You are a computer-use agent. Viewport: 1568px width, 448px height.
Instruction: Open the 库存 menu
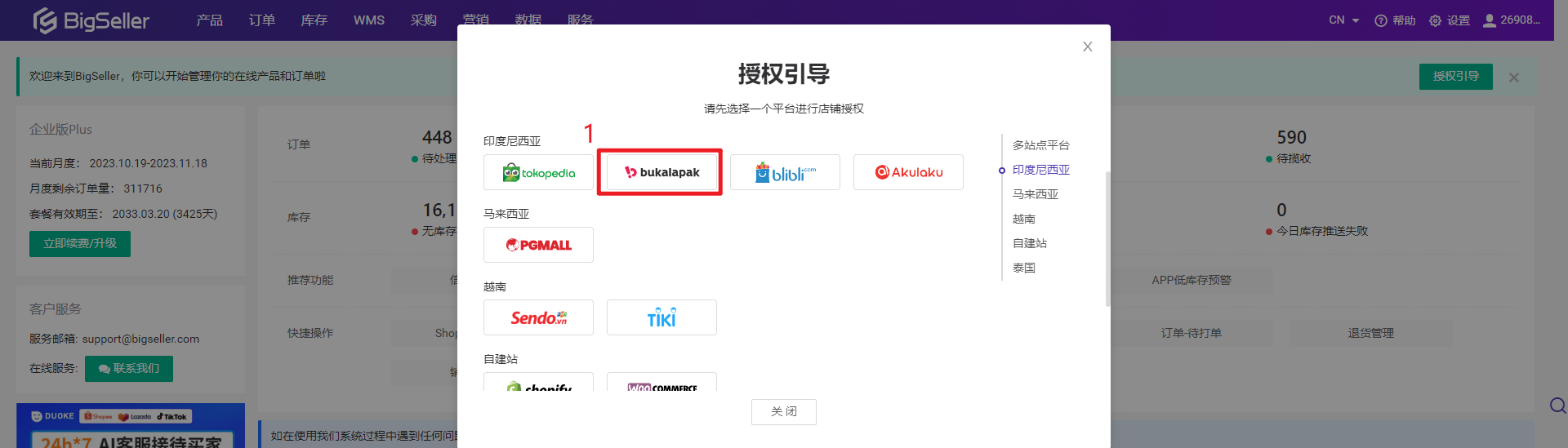point(314,20)
